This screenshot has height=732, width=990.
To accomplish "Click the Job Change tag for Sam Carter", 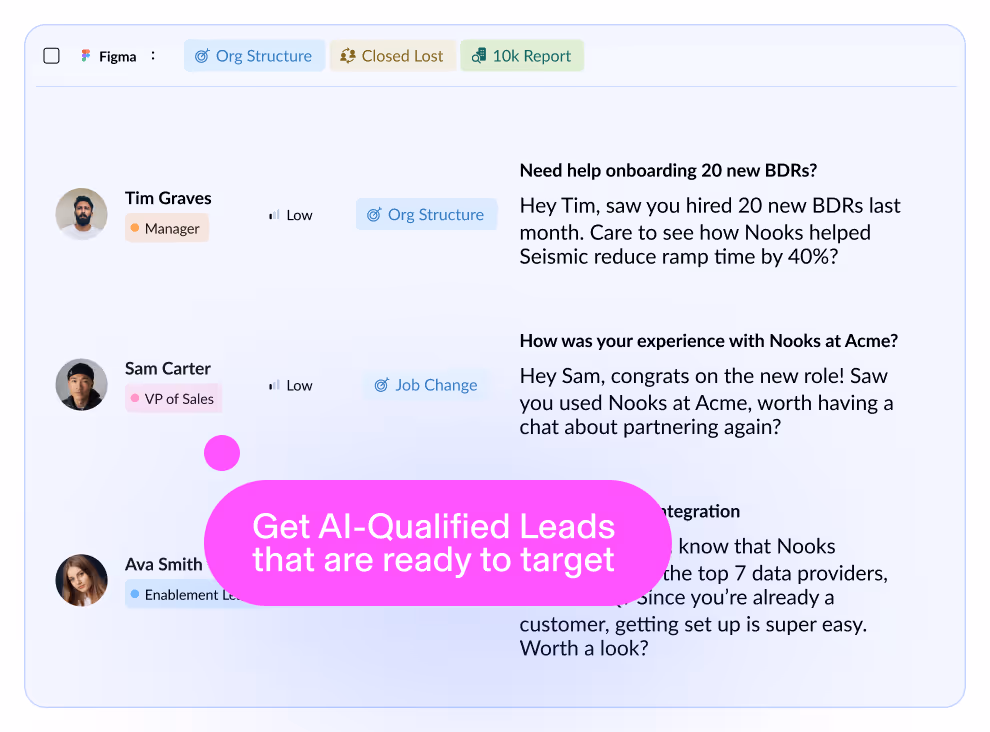I will tap(426, 385).
